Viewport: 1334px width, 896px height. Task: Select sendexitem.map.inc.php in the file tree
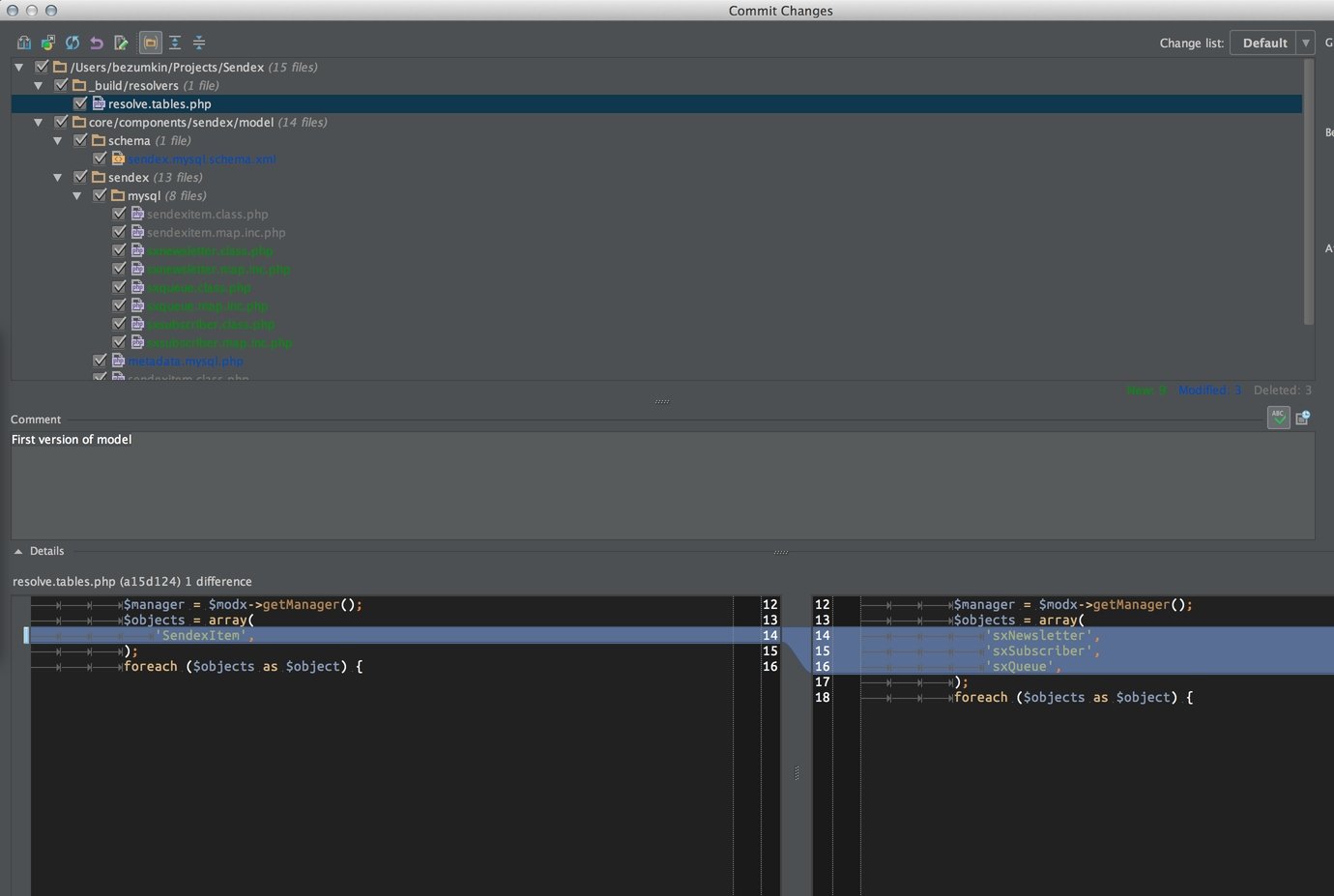216,232
